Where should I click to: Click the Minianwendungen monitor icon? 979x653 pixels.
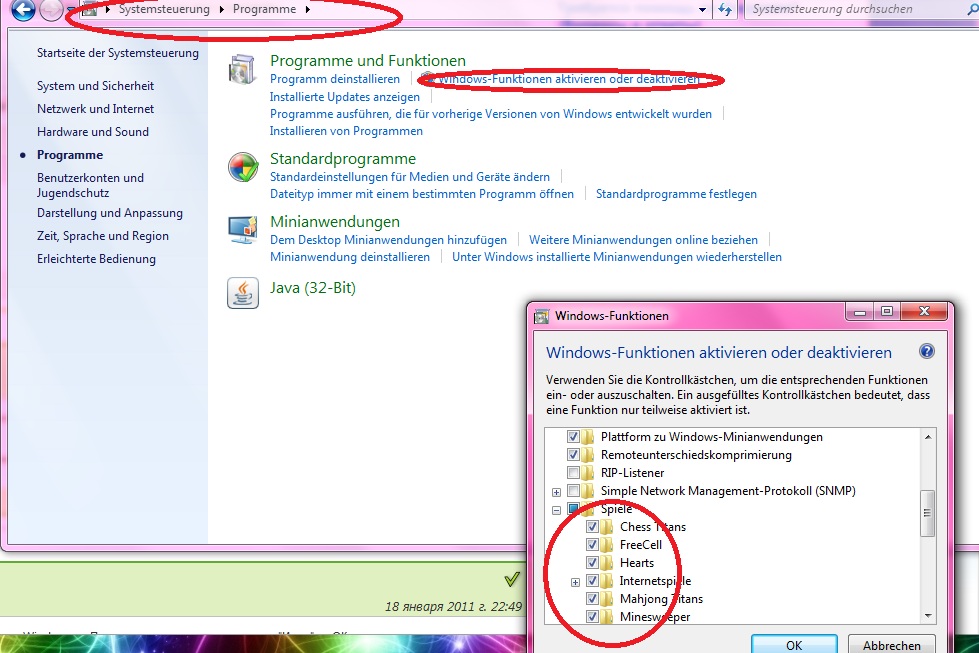243,231
